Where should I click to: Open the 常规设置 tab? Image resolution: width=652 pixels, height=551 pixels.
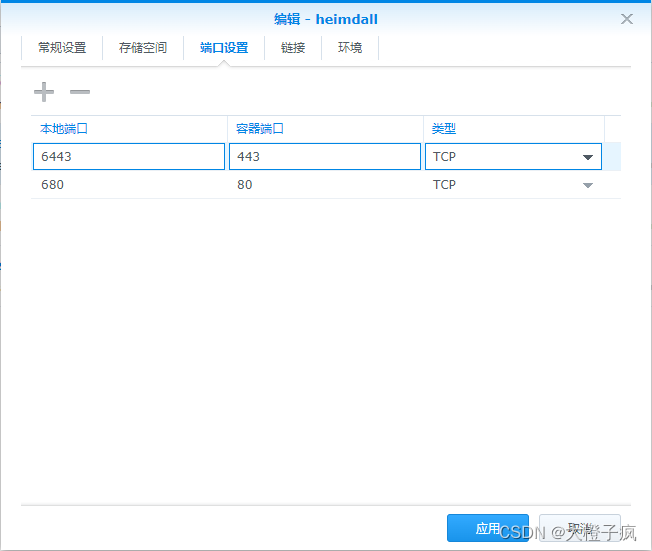coord(62,48)
